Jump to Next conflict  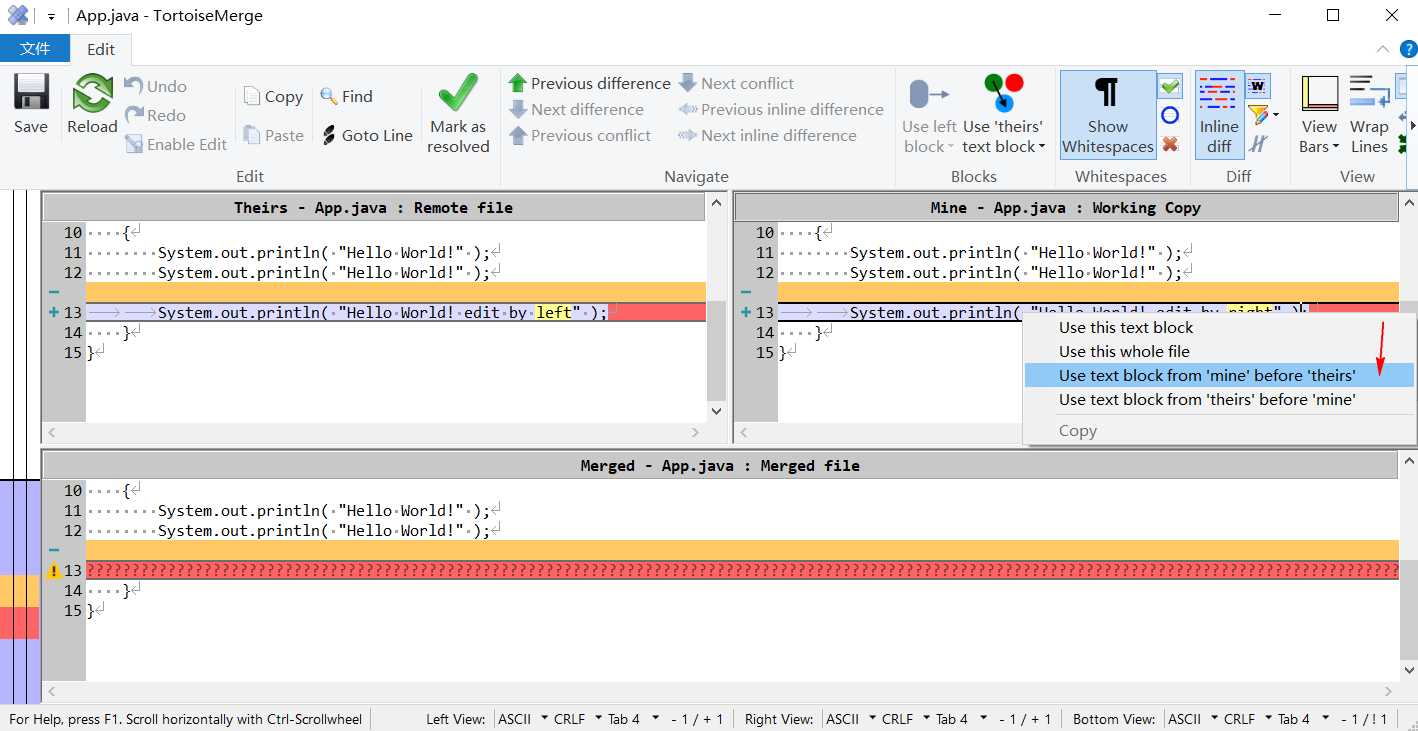pyautogui.click(x=736, y=83)
